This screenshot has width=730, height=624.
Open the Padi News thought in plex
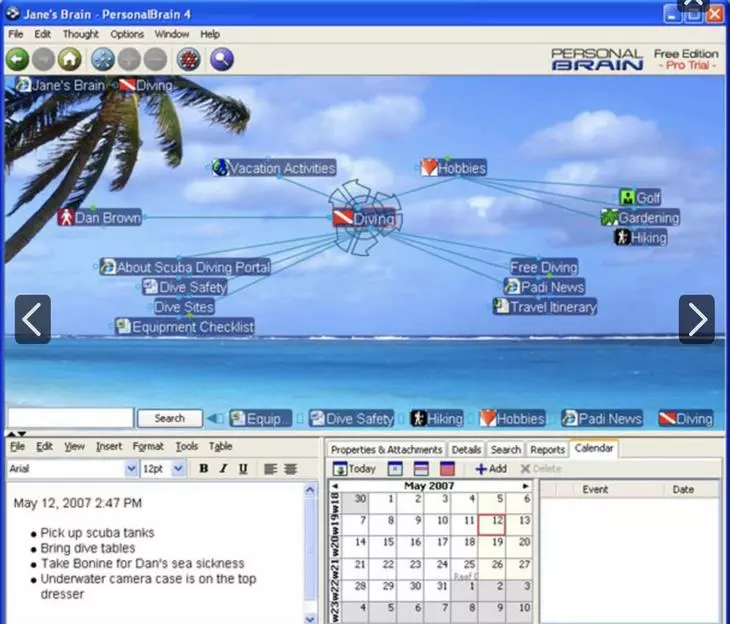(x=544, y=287)
